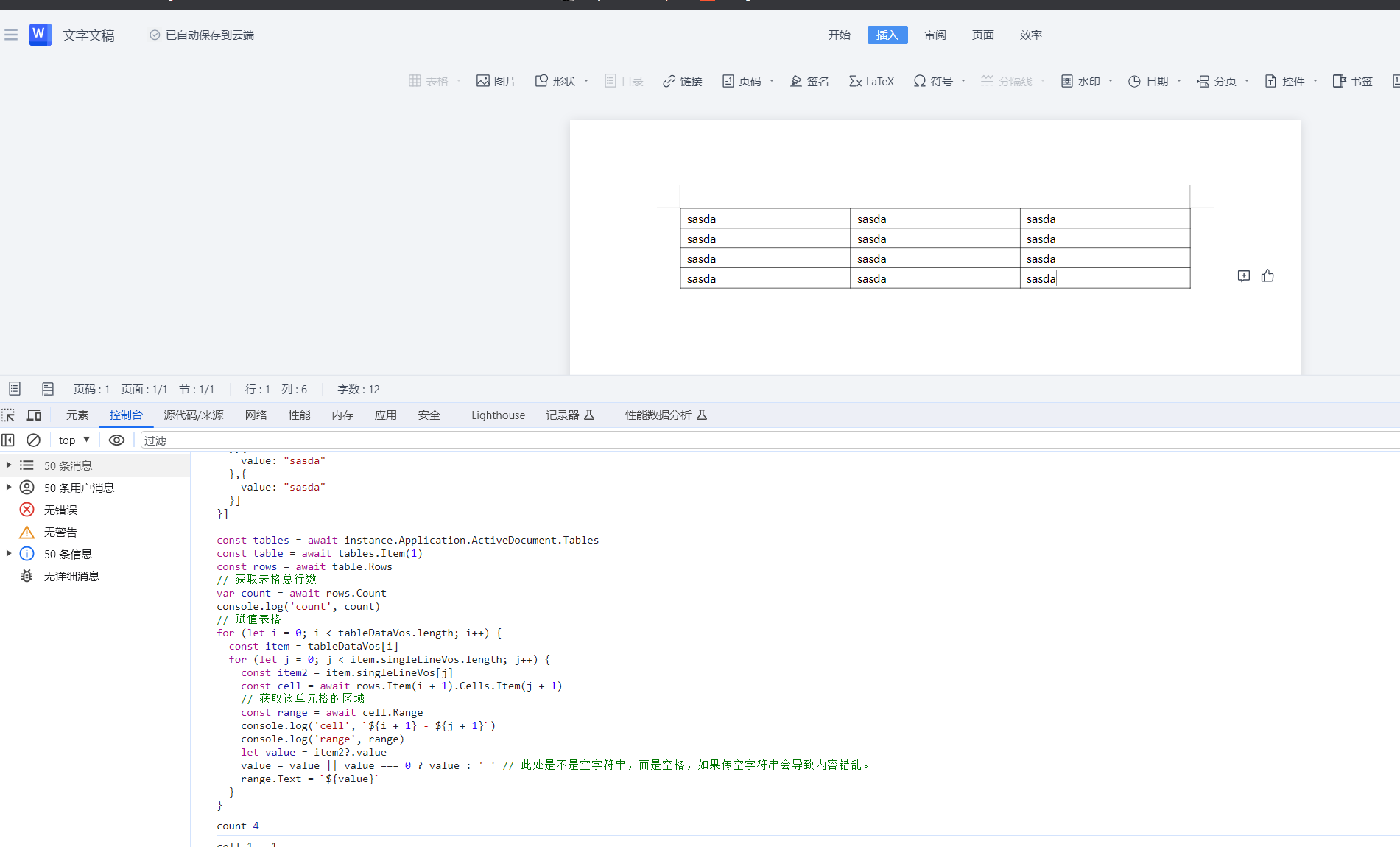This screenshot has height=847, width=1400.
Task: Click the 文字文稿 document title
Action: point(88,35)
